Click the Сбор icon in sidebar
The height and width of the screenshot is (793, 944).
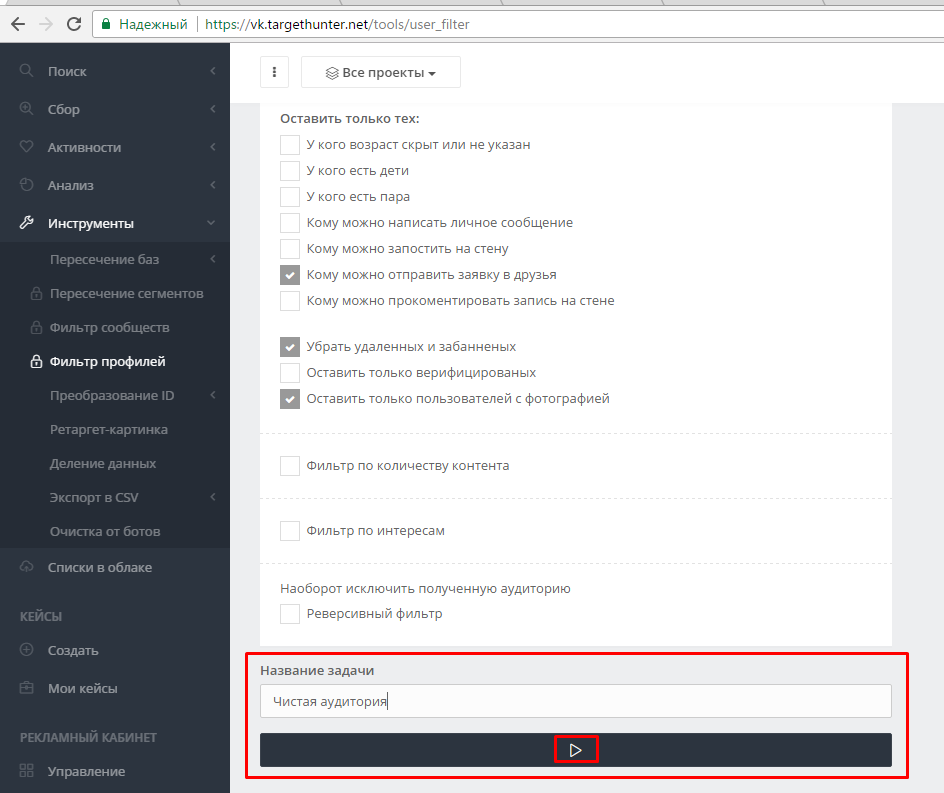[27, 109]
